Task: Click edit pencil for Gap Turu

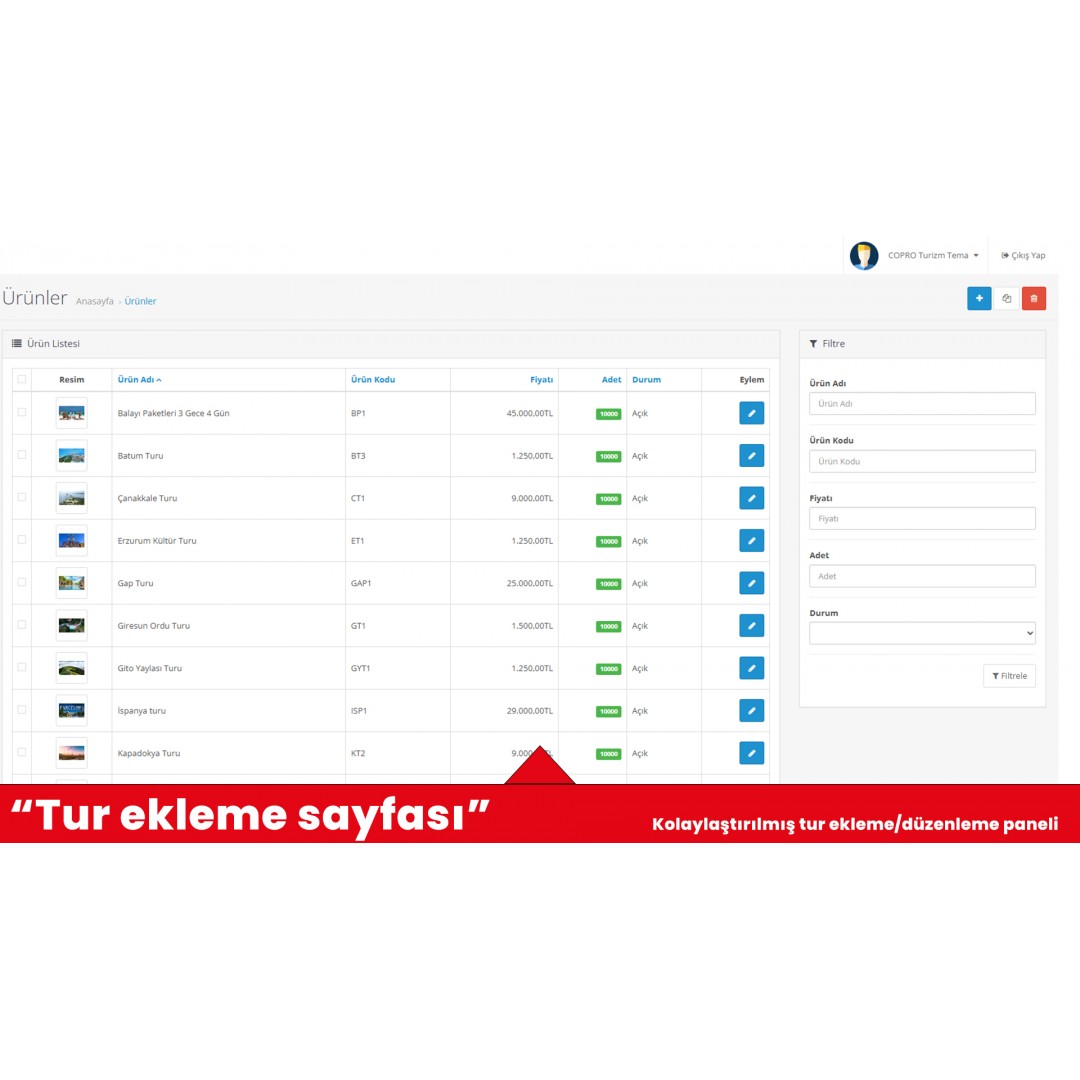Action: pos(751,583)
